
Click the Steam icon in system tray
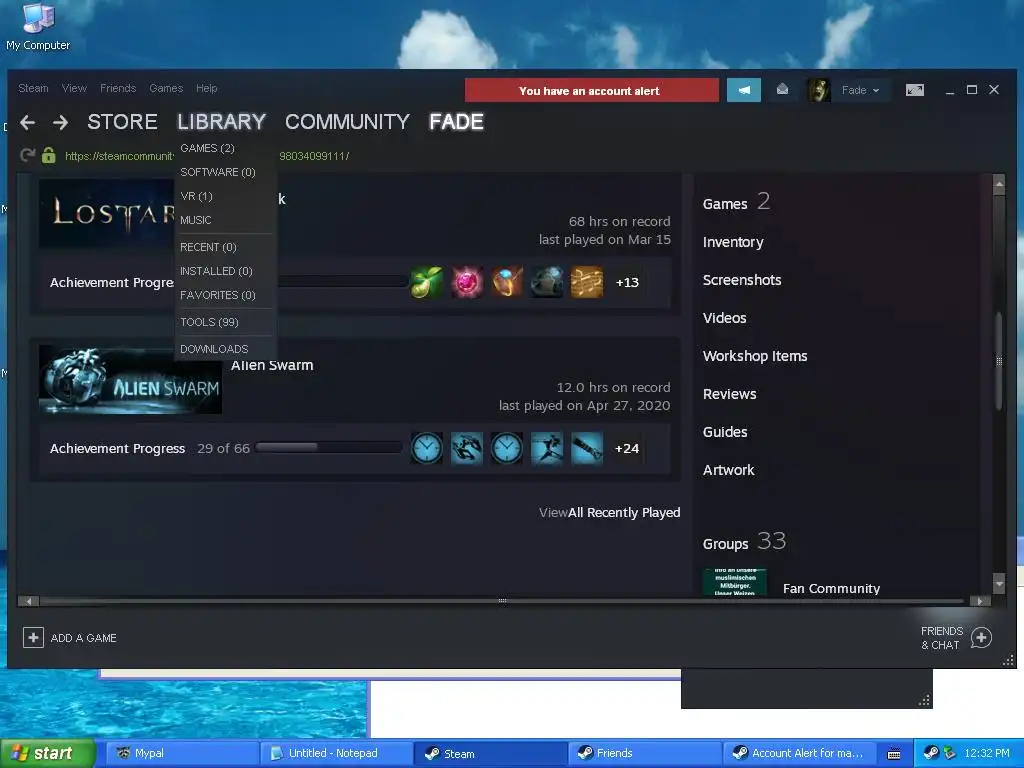point(931,753)
